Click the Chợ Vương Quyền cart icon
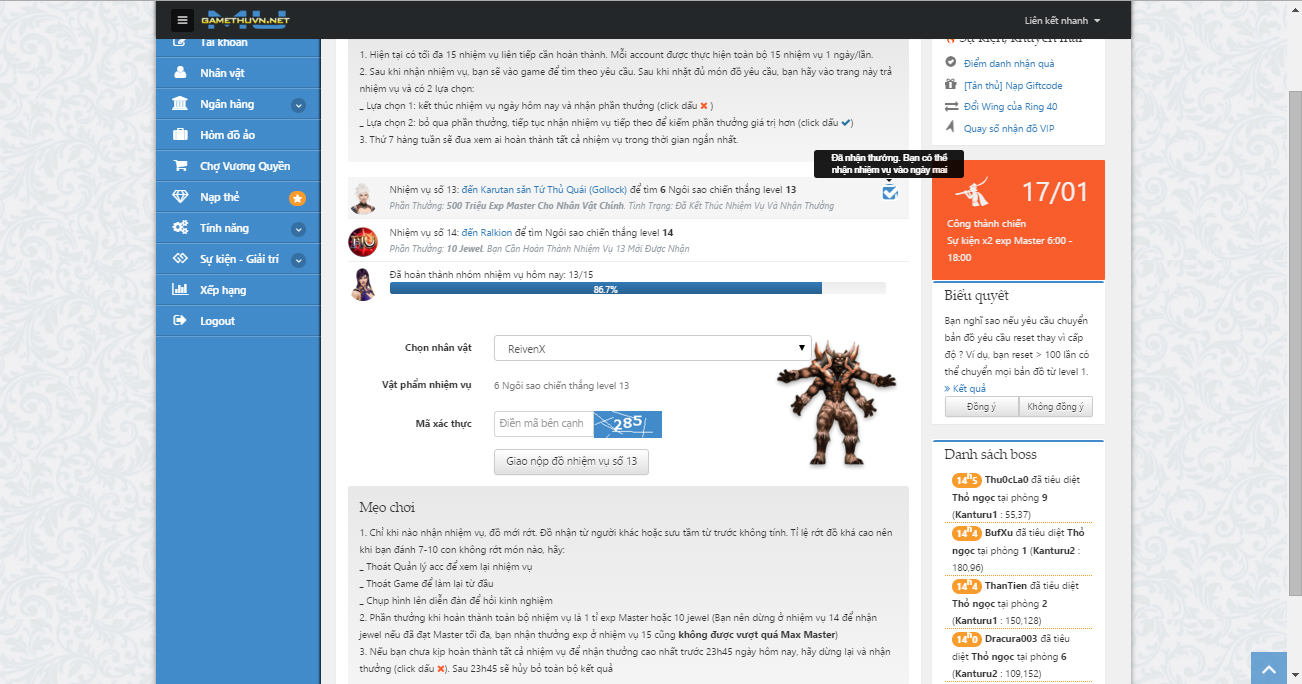Image resolution: width=1302 pixels, height=684 pixels. (x=180, y=166)
